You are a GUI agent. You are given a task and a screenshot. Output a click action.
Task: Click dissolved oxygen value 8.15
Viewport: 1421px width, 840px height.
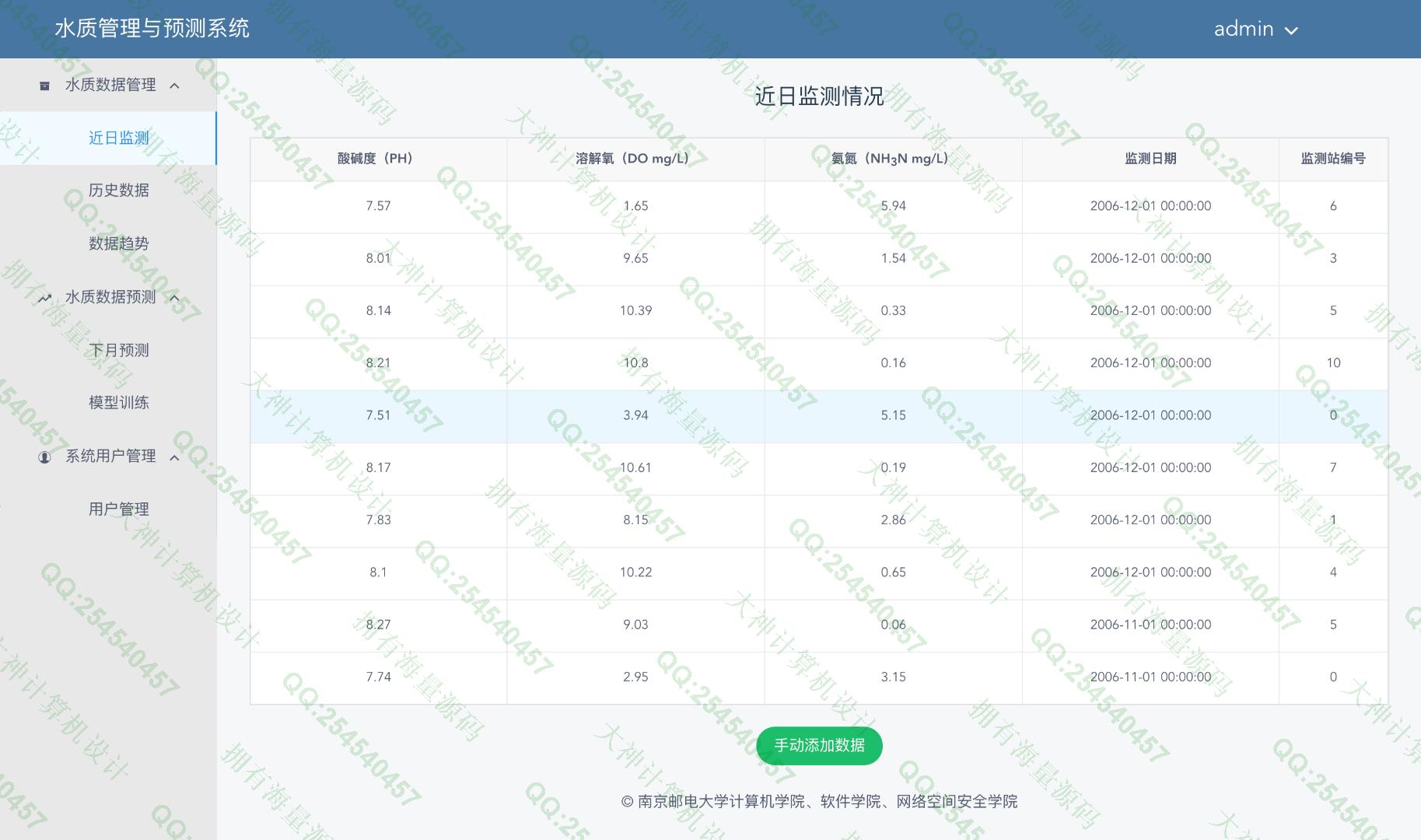635,520
